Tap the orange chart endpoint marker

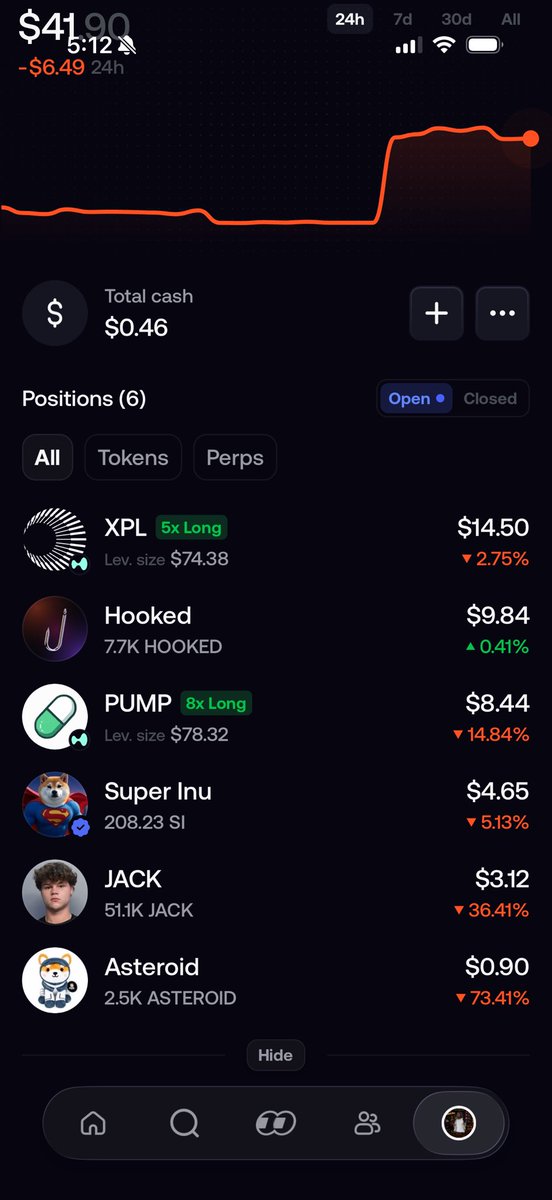[531, 138]
